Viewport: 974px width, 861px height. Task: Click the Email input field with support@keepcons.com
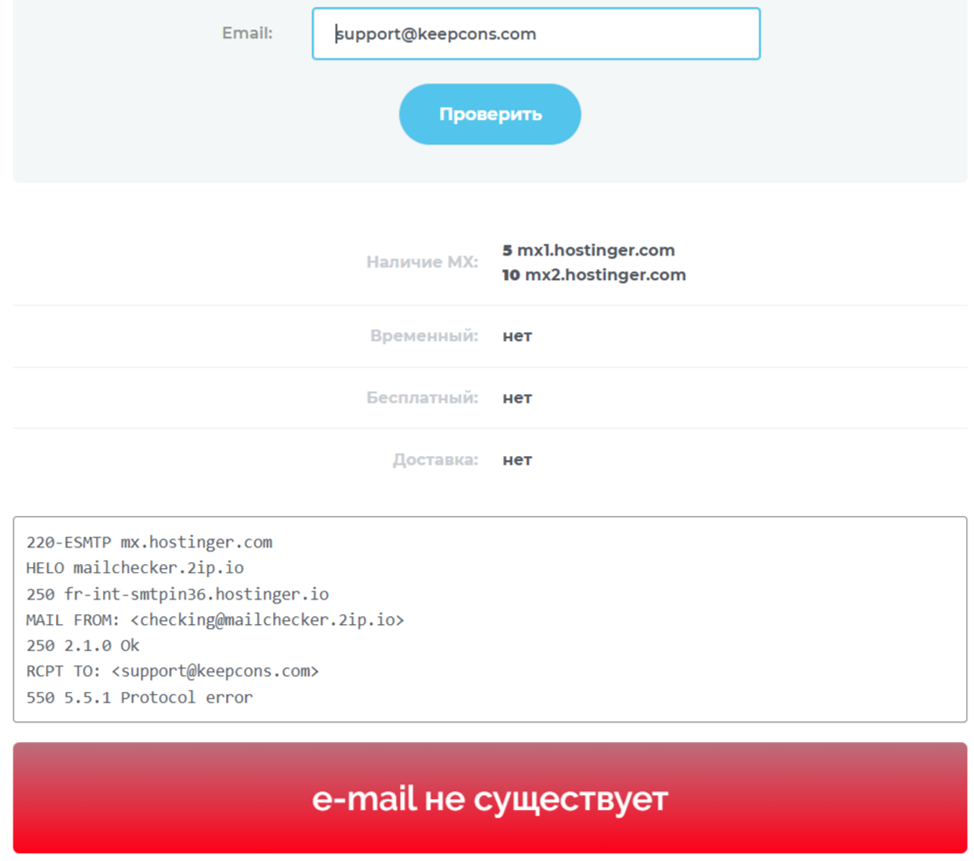click(536, 34)
